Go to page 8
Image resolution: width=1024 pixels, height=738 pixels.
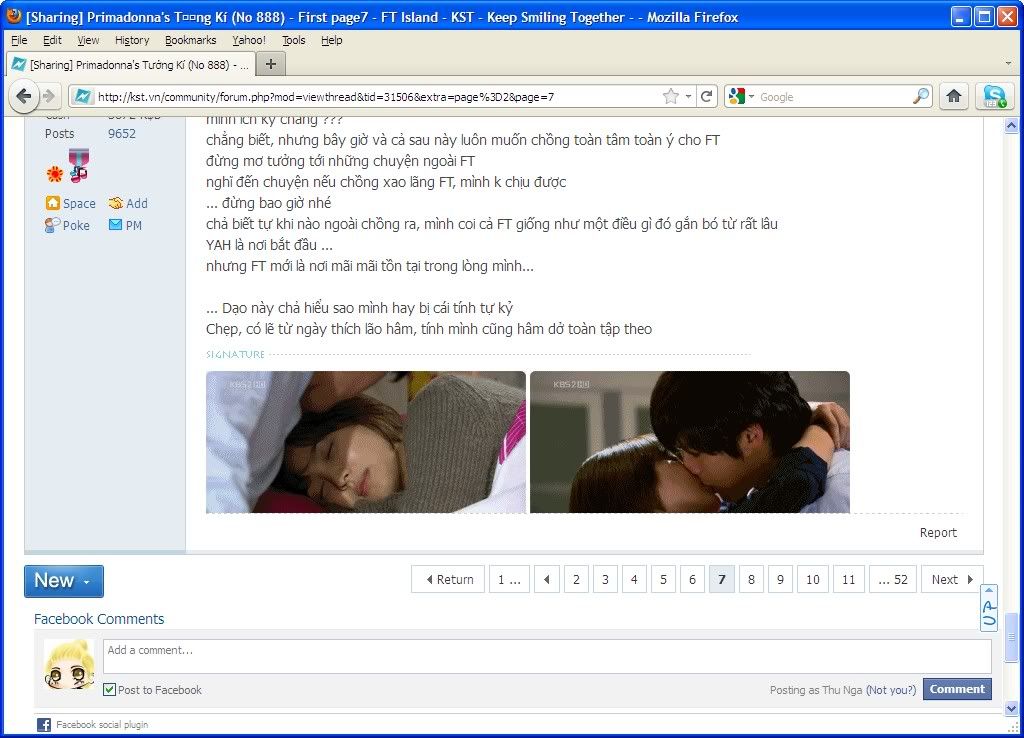[751, 579]
